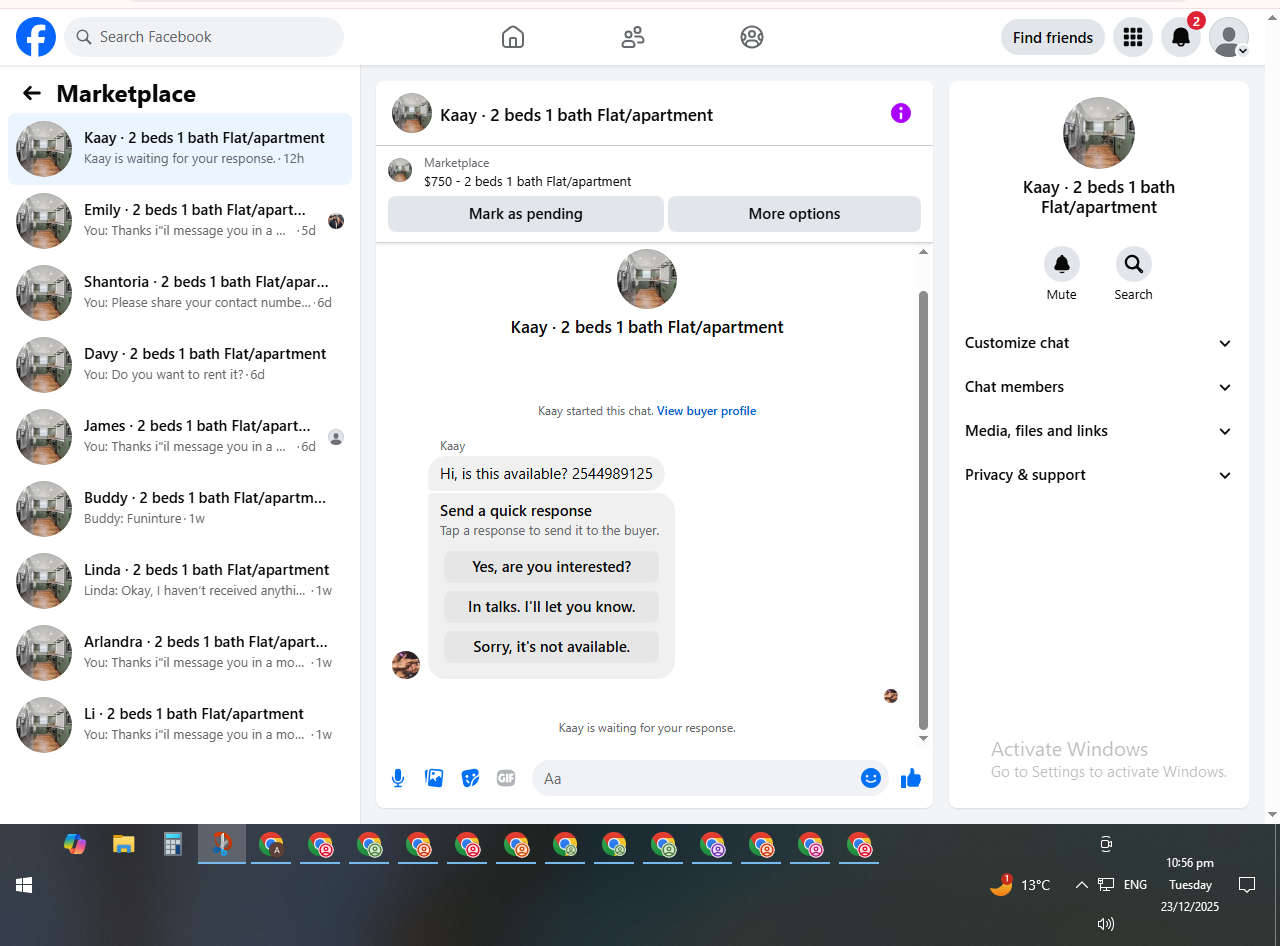Mute the conversation with bell icon

[1062, 264]
